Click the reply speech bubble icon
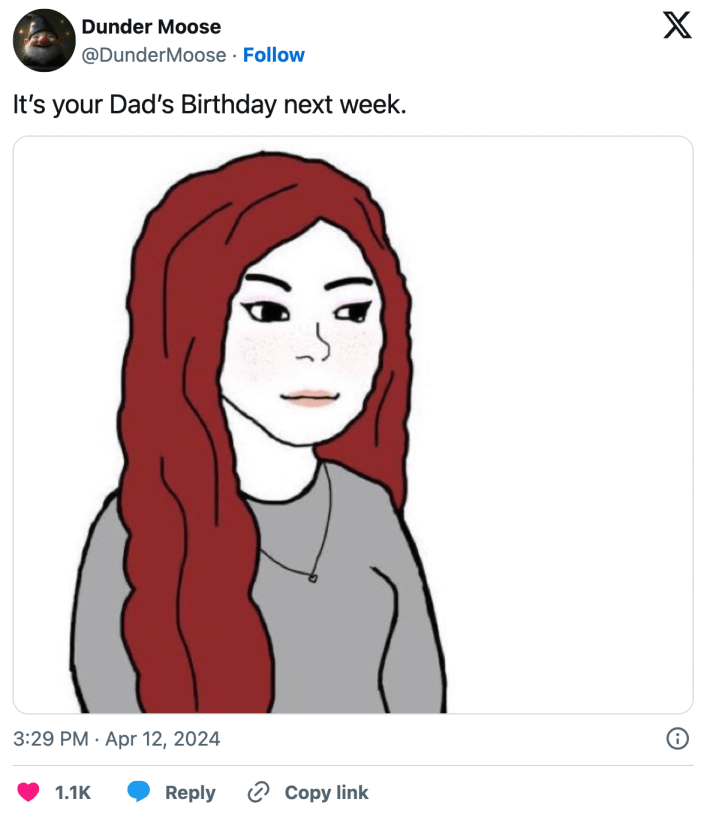The width and height of the screenshot is (710, 814). pos(139,792)
